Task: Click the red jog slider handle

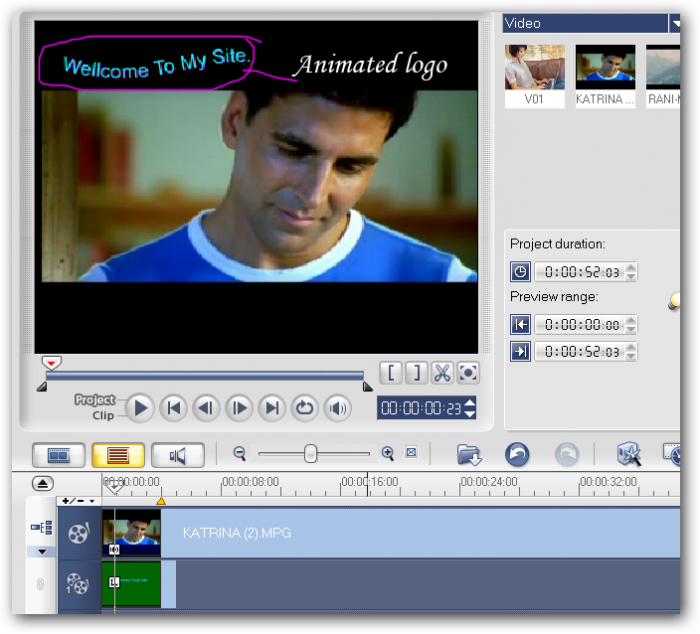Action: tap(51, 363)
